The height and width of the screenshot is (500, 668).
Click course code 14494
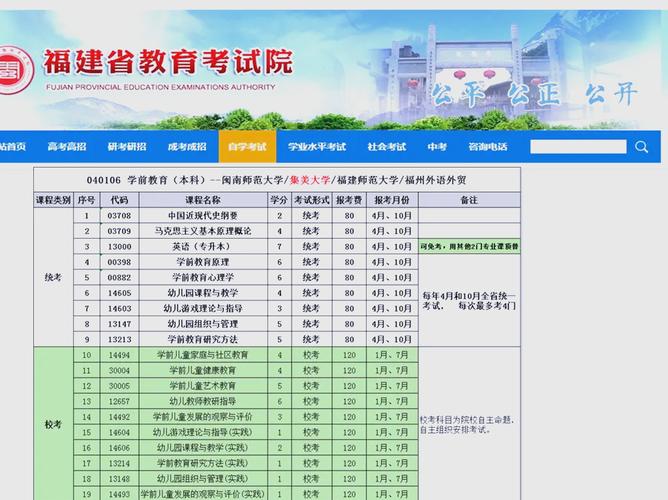coord(119,355)
